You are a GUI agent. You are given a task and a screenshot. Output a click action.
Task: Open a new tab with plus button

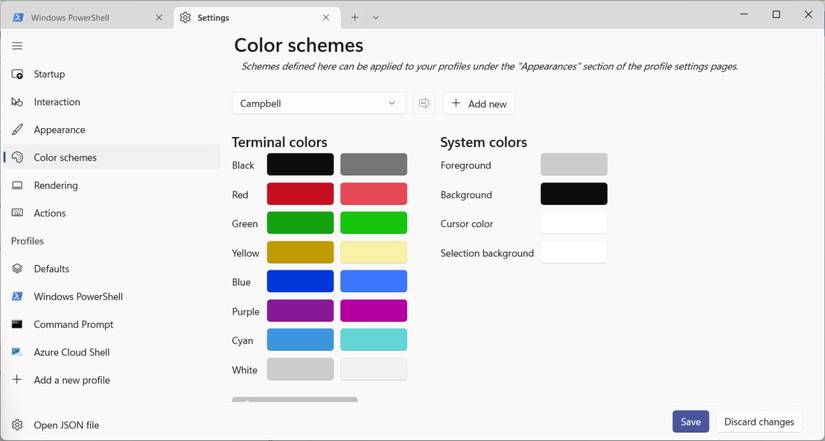point(354,18)
